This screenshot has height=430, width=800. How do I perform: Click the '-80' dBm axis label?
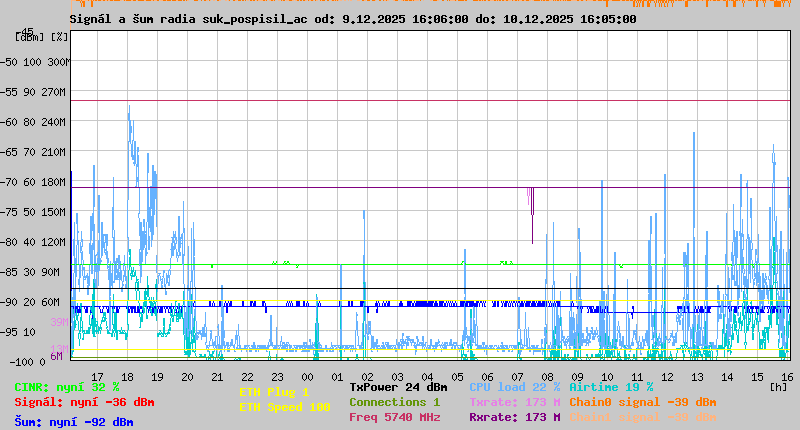9,242
